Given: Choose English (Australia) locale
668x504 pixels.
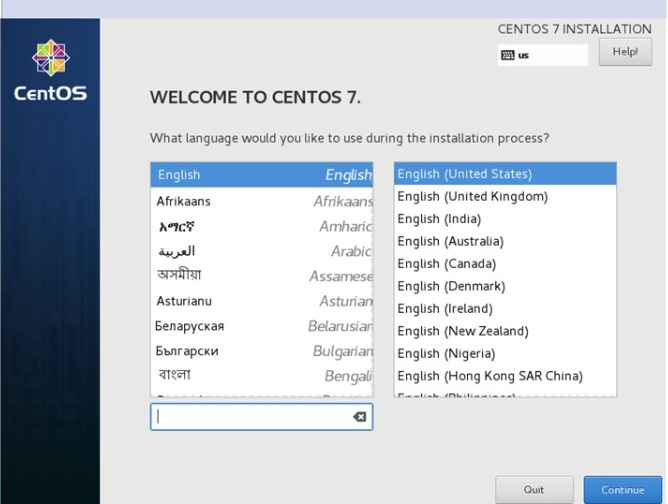Looking at the screenshot, I should coord(505,241).
